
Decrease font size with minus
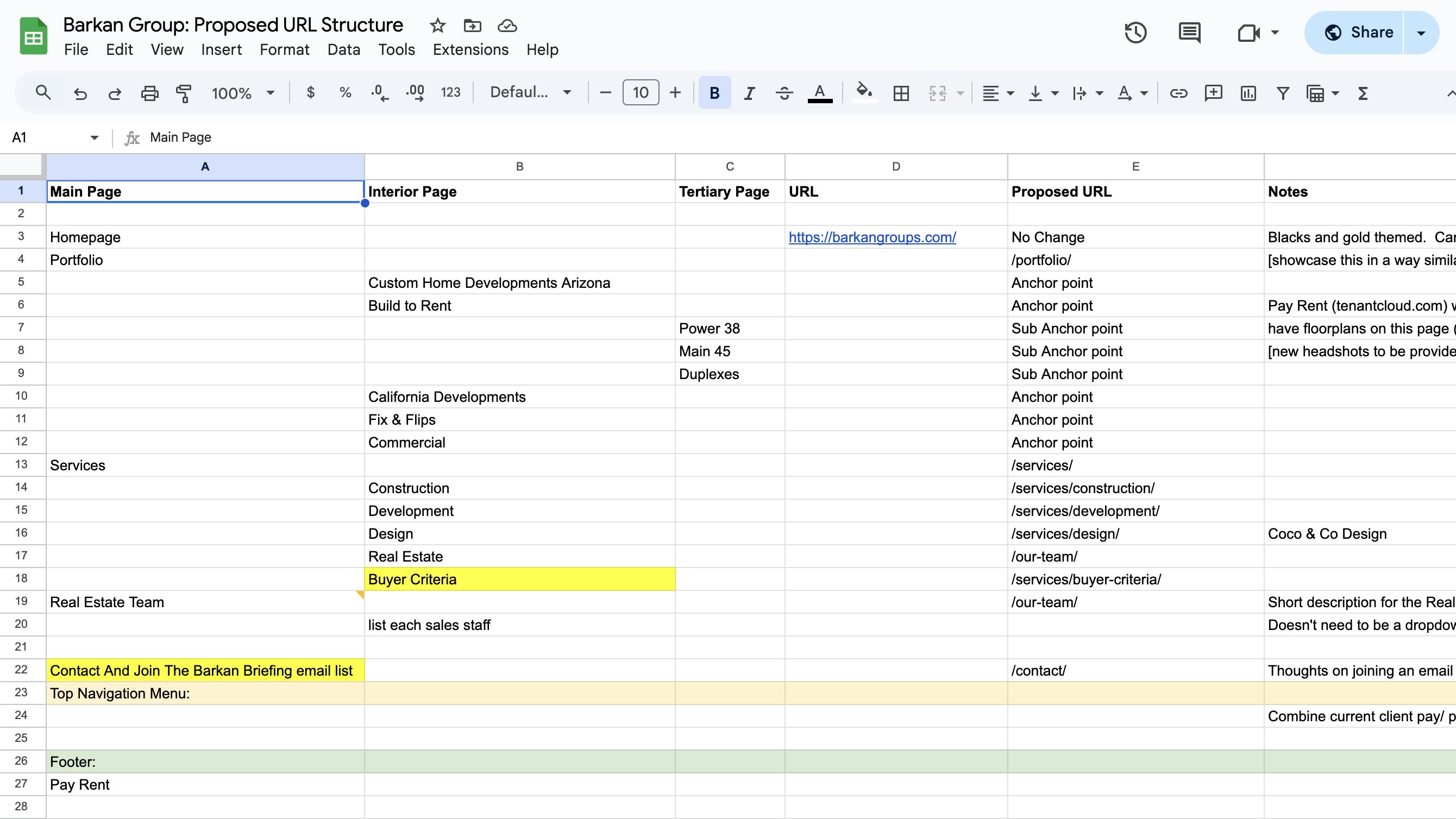pos(605,93)
